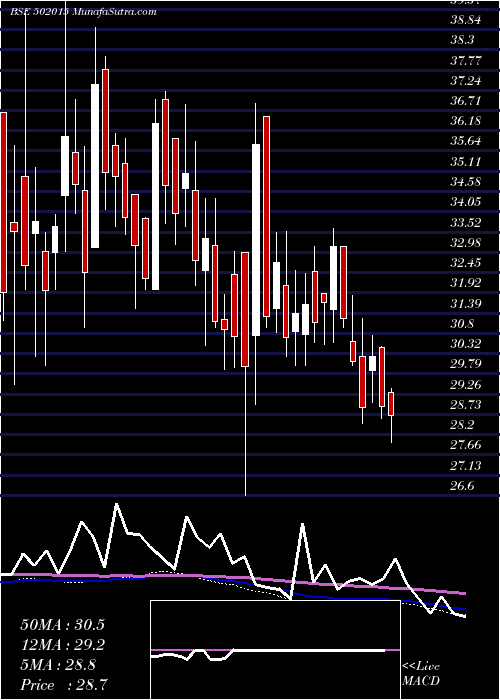Click the 29.79 price label

click(466, 364)
